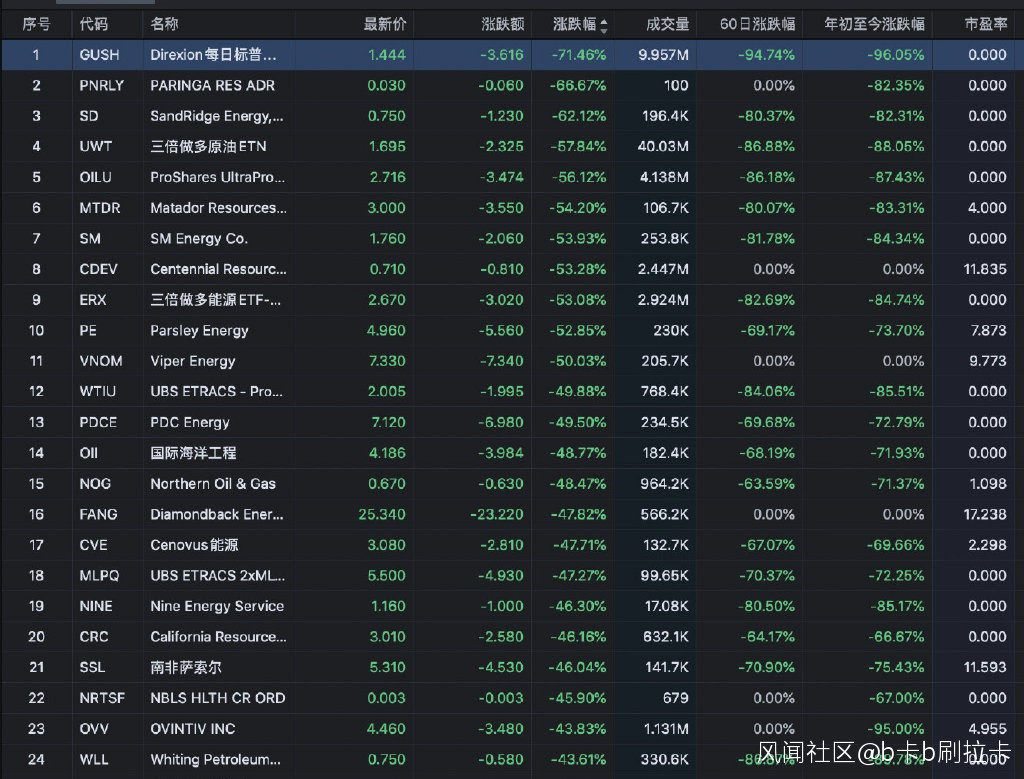Click the PDCE ticker code
The height and width of the screenshot is (779, 1024).
point(98,422)
